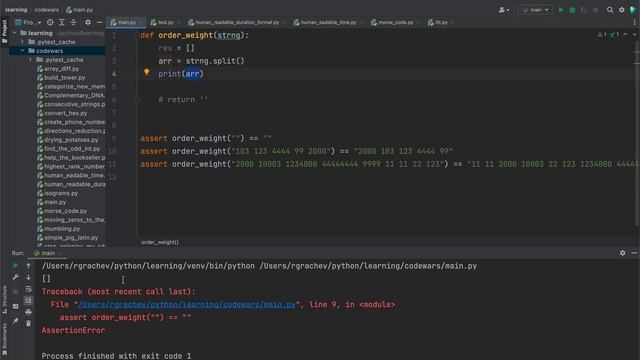The height and width of the screenshot is (360, 640).
Task: Click select opened file target icon
Action: point(50,22)
